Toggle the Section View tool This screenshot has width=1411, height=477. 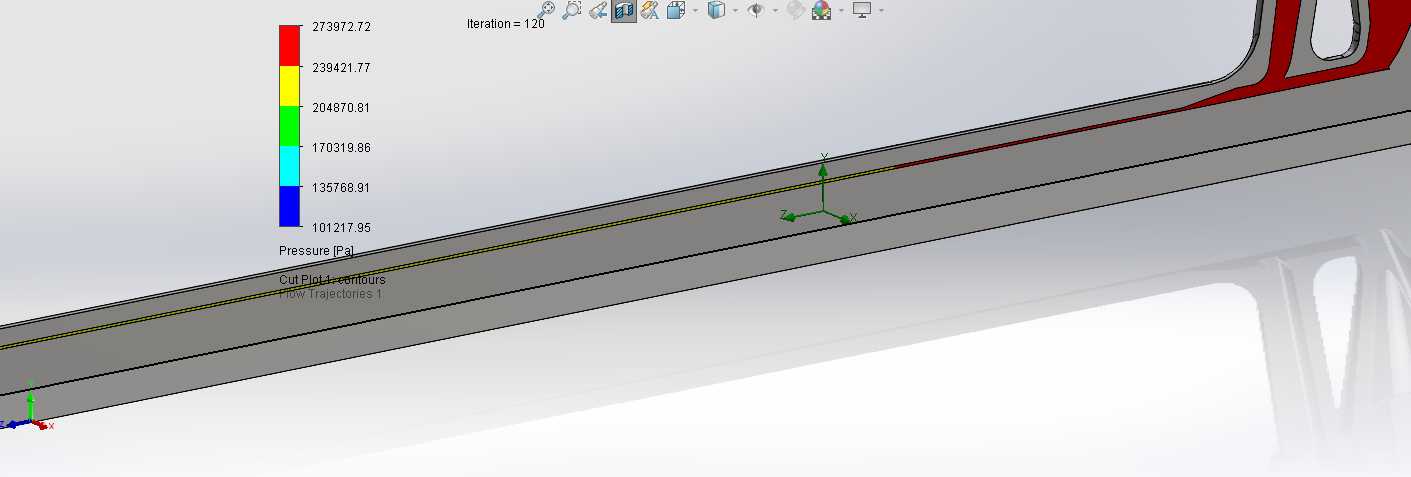(x=624, y=10)
